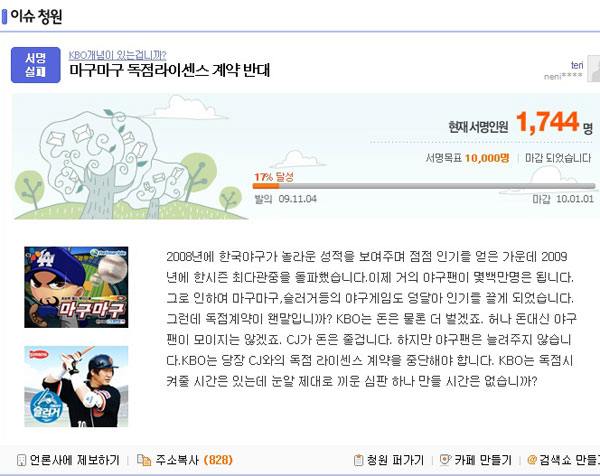This screenshot has width=600, height=476.
Task: Click the user profile avatar image
Action: 593,68
